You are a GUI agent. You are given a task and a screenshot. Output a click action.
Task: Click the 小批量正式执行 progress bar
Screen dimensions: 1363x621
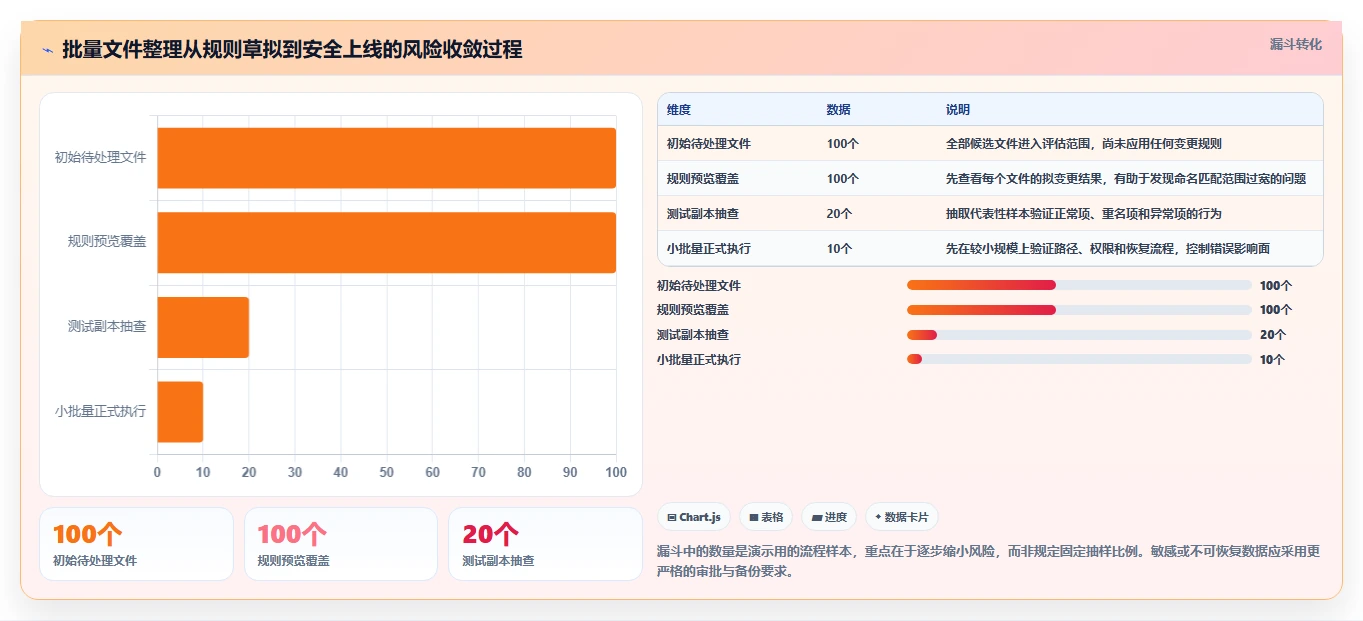click(x=1079, y=359)
